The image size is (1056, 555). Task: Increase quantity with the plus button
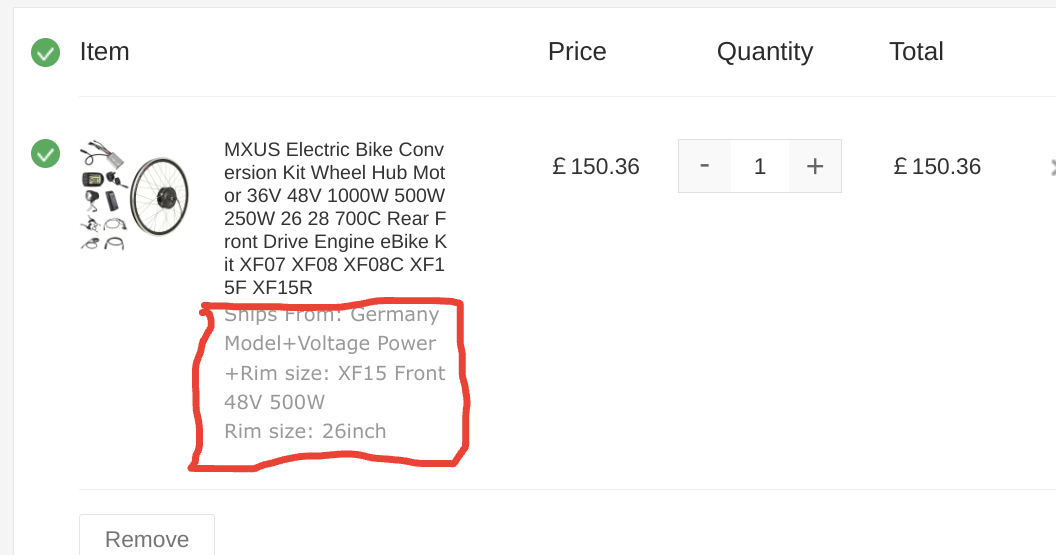[815, 166]
